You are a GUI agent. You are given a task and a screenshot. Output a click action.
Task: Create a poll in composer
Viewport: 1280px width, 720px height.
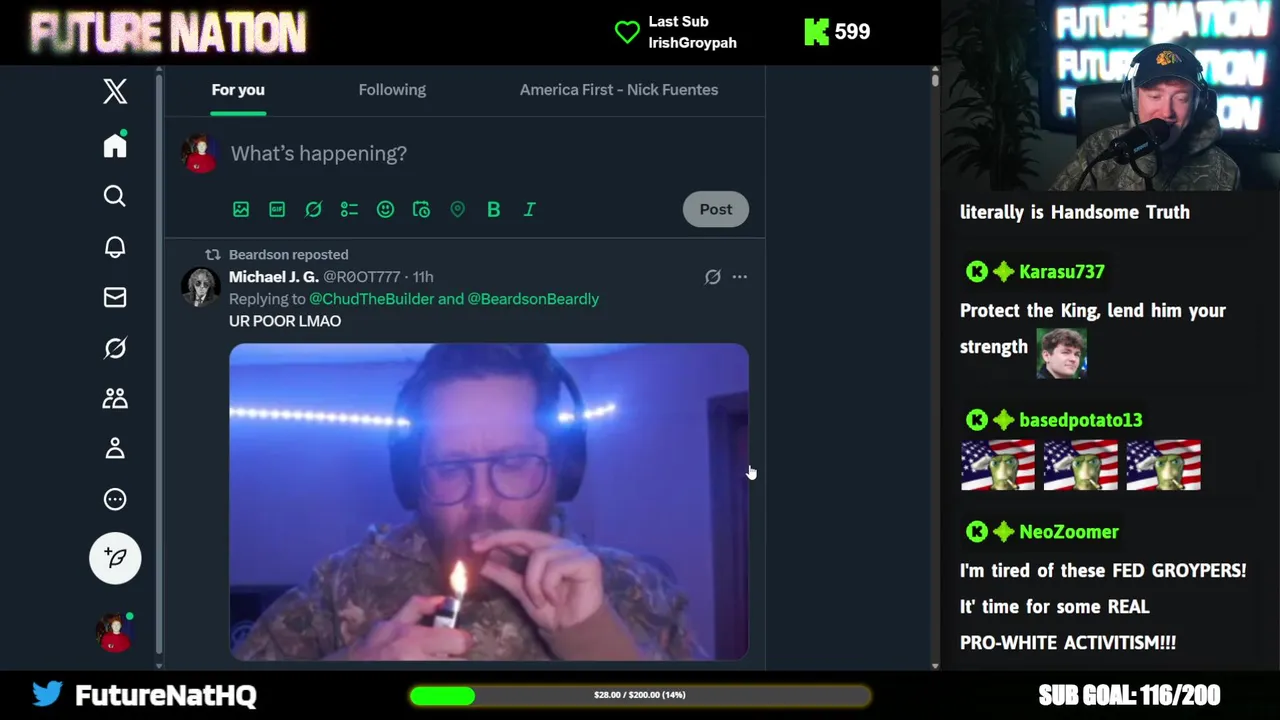(349, 209)
